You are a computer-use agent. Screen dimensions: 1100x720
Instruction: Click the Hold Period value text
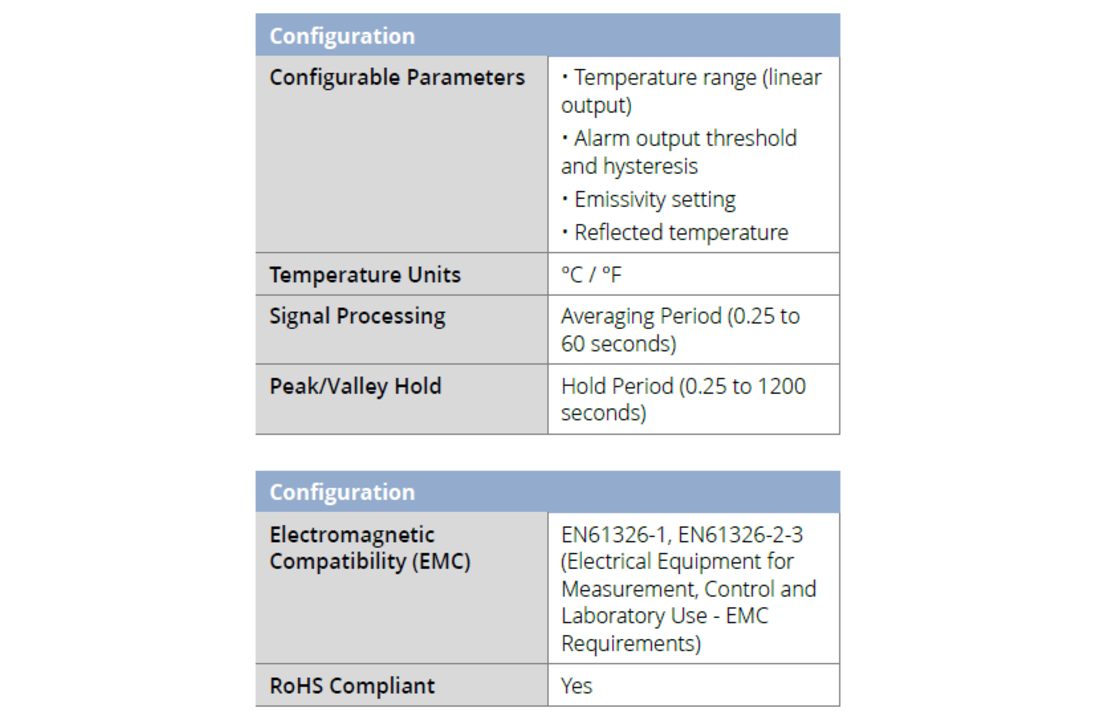pyautogui.click(x=683, y=399)
